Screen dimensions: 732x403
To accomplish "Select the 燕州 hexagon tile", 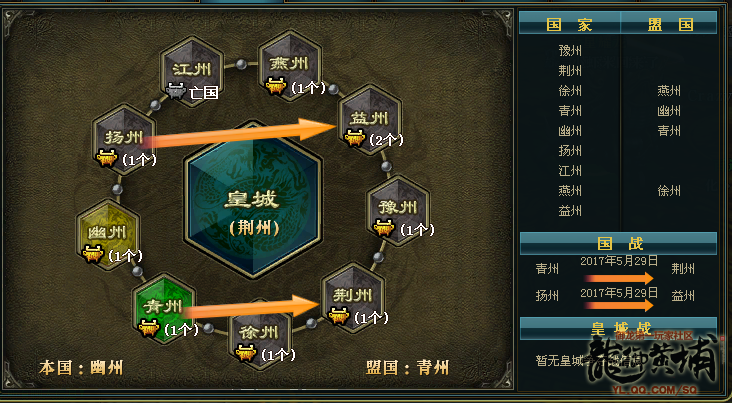I will pyautogui.click(x=290, y=65).
